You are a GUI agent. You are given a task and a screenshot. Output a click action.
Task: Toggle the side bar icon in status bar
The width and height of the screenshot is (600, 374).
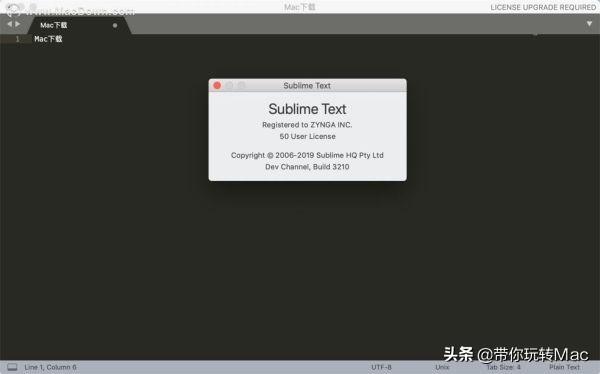pos(12,367)
